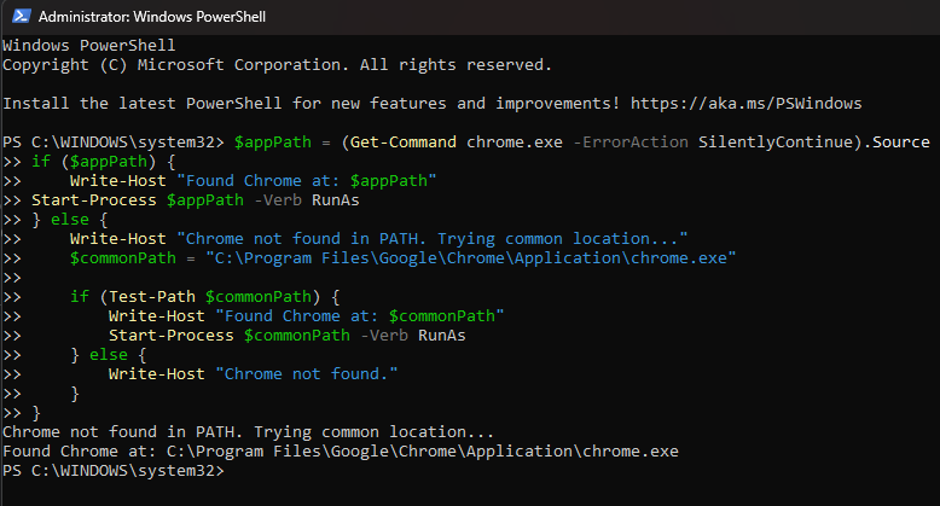Select the Get-Command text in first line
Viewport: 940px width, 506px height.
pyautogui.click(x=403, y=142)
